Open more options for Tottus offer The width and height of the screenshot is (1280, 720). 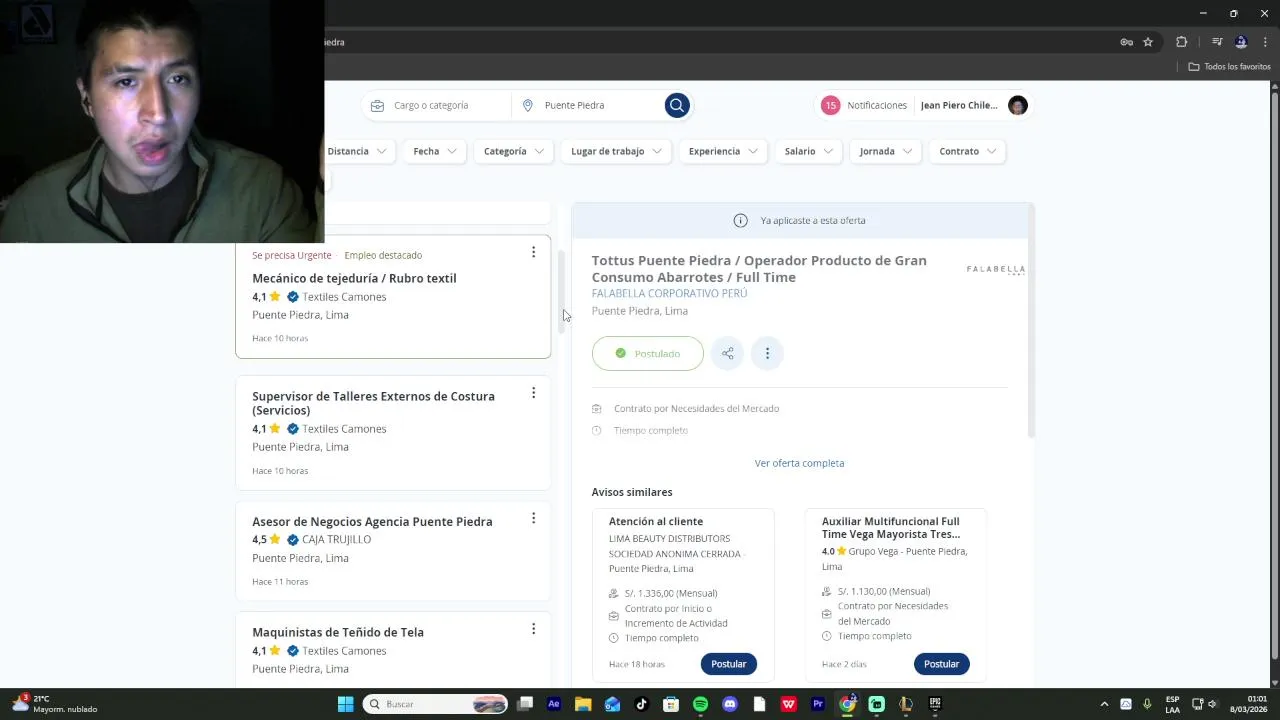767,353
